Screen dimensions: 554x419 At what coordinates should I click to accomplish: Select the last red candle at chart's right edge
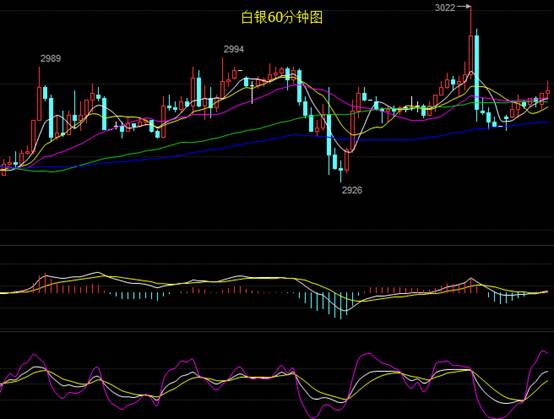click(x=548, y=91)
